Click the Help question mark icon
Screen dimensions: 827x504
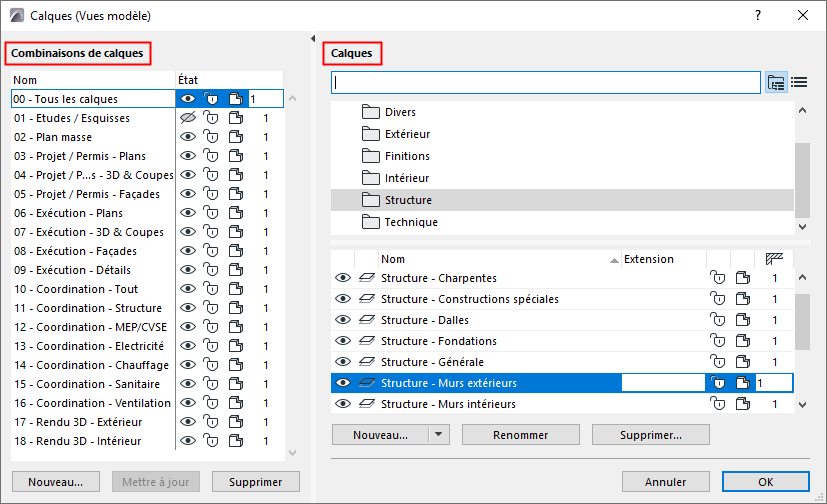click(x=759, y=15)
